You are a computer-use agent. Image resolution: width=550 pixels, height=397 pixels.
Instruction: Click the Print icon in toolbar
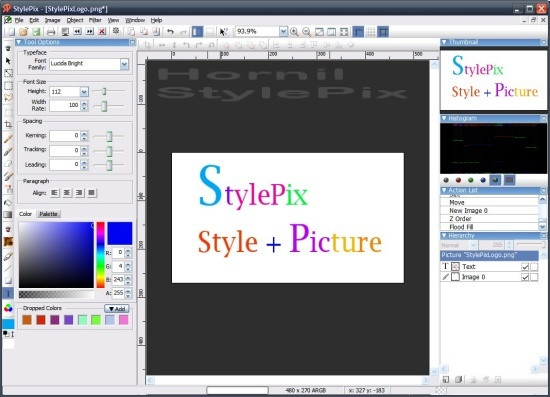pos(51,32)
